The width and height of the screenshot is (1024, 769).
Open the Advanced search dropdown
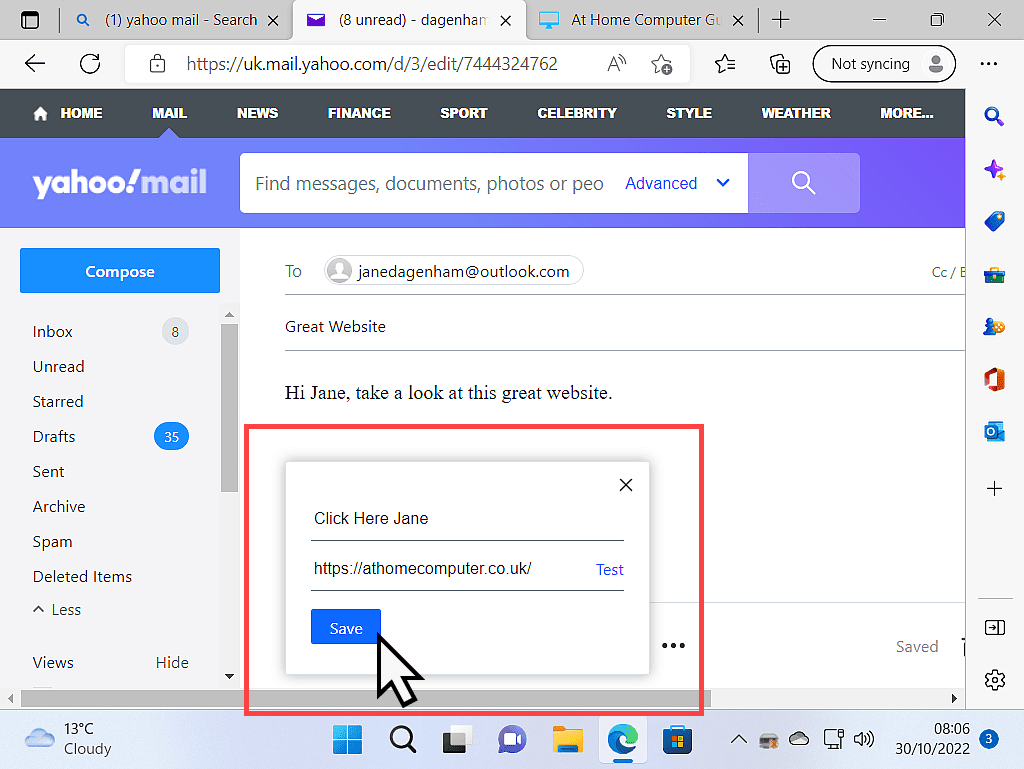coord(661,183)
